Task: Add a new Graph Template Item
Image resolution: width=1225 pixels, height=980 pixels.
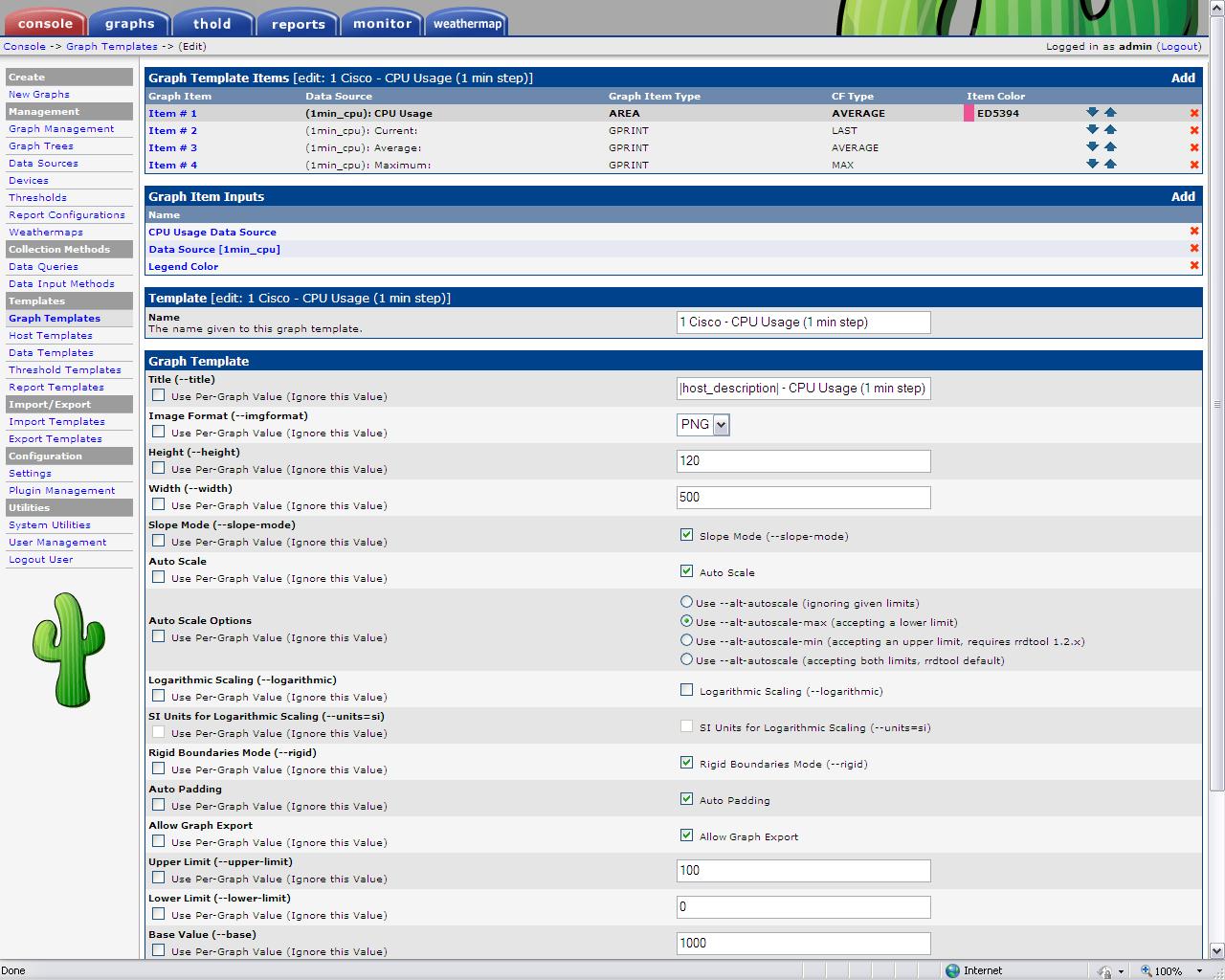Action: (1183, 78)
